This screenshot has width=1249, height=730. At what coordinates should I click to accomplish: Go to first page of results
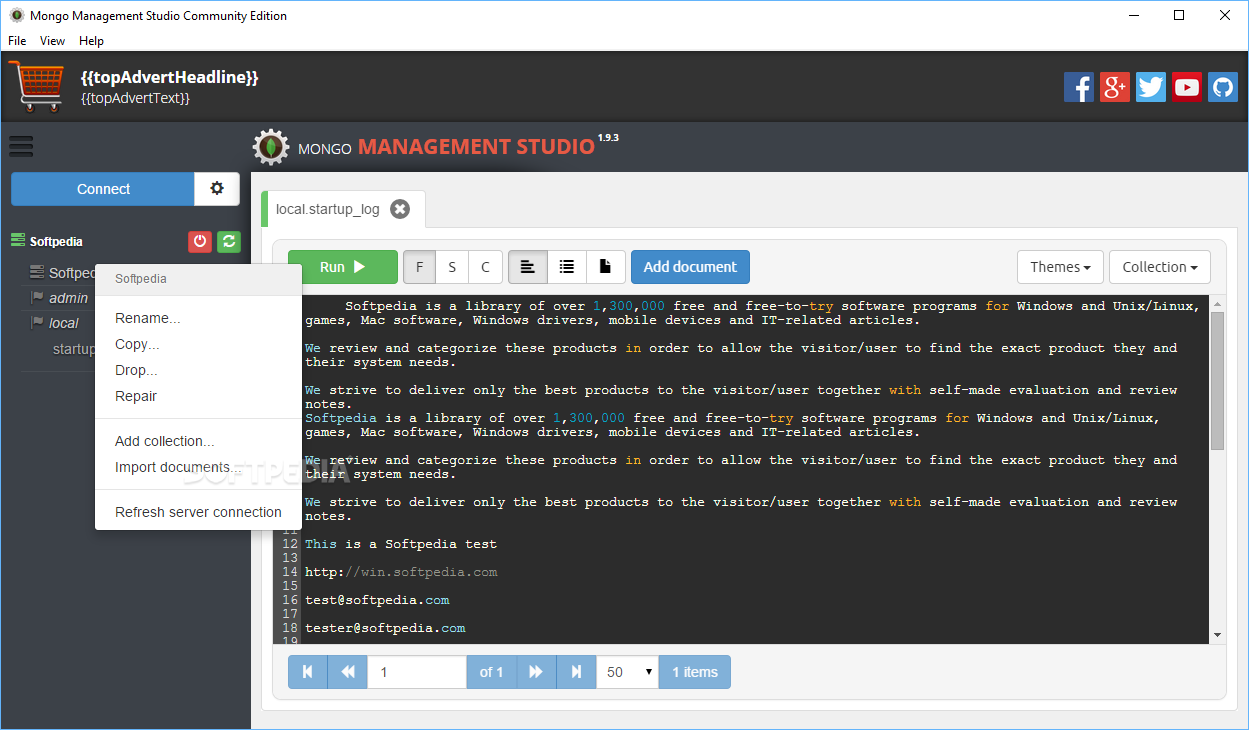pyautogui.click(x=308, y=672)
